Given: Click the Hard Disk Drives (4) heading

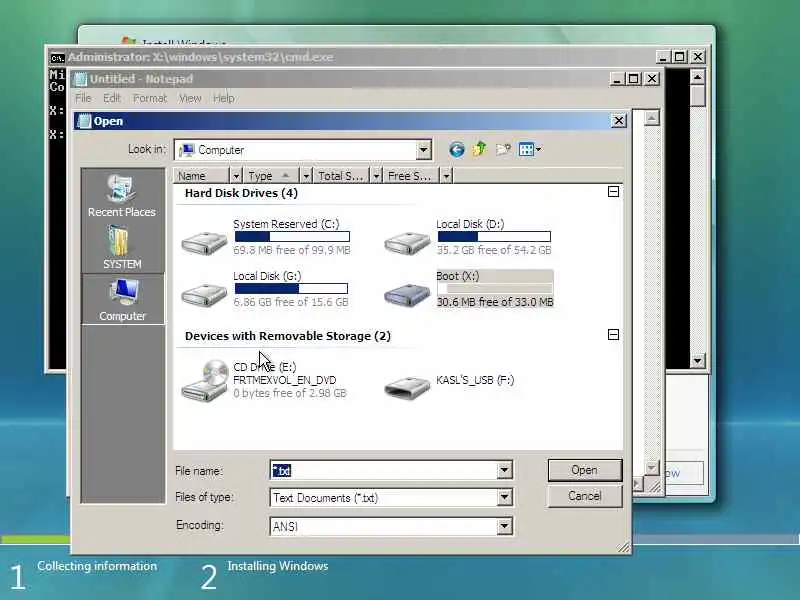Looking at the screenshot, I should pyautogui.click(x=241, y=193).
